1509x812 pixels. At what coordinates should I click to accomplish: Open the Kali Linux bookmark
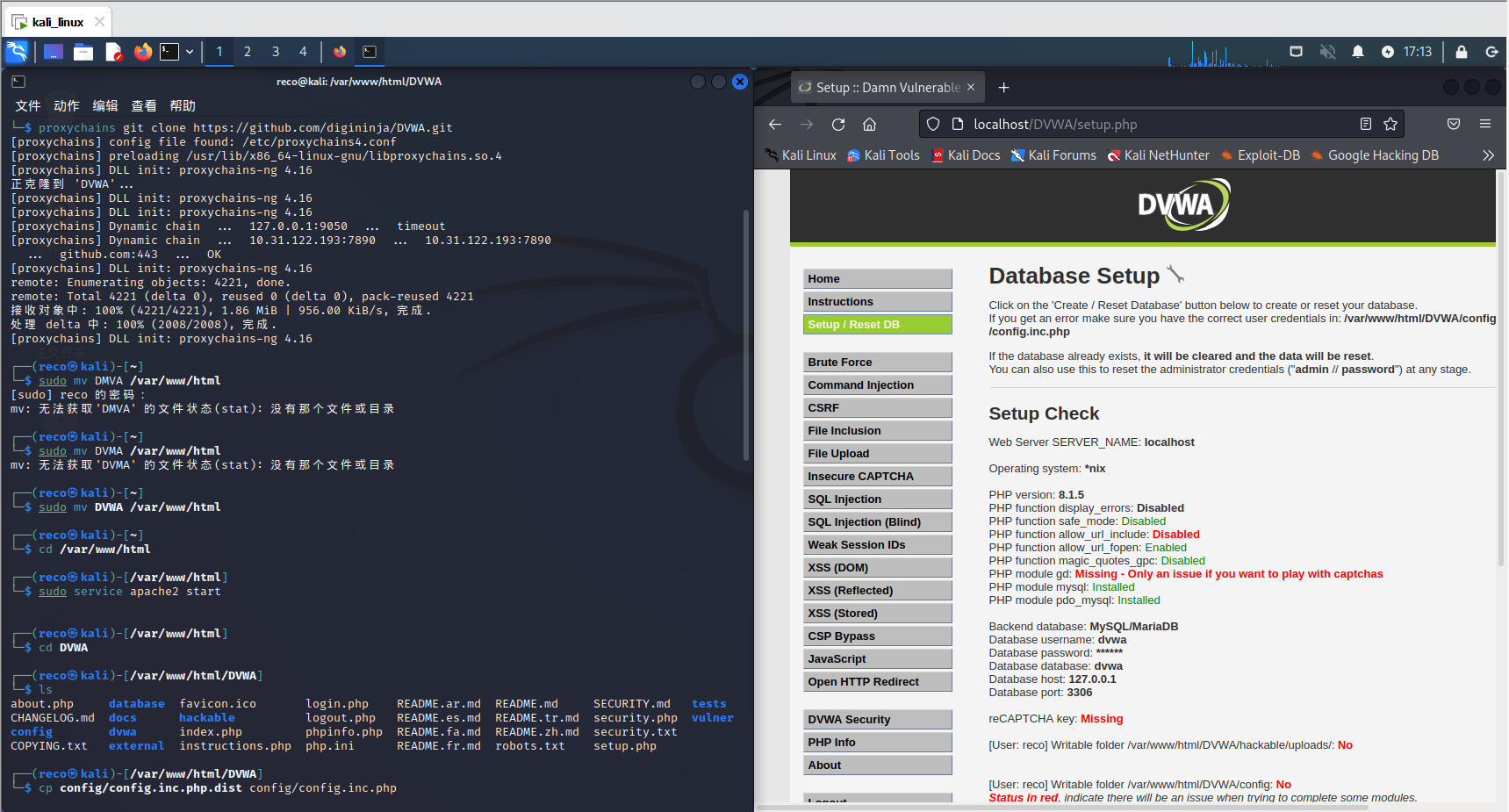[x=801, y=155]
